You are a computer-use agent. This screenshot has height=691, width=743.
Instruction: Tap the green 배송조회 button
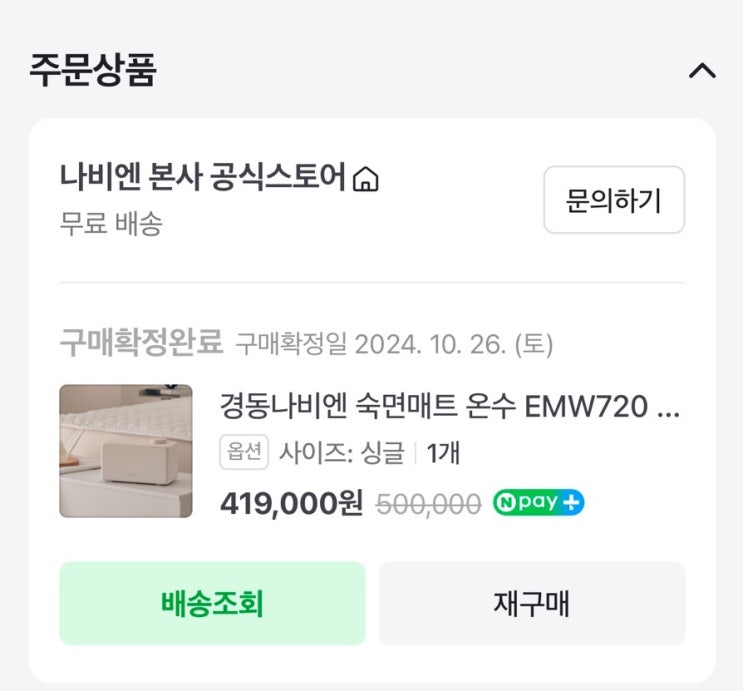click(212, 603)
